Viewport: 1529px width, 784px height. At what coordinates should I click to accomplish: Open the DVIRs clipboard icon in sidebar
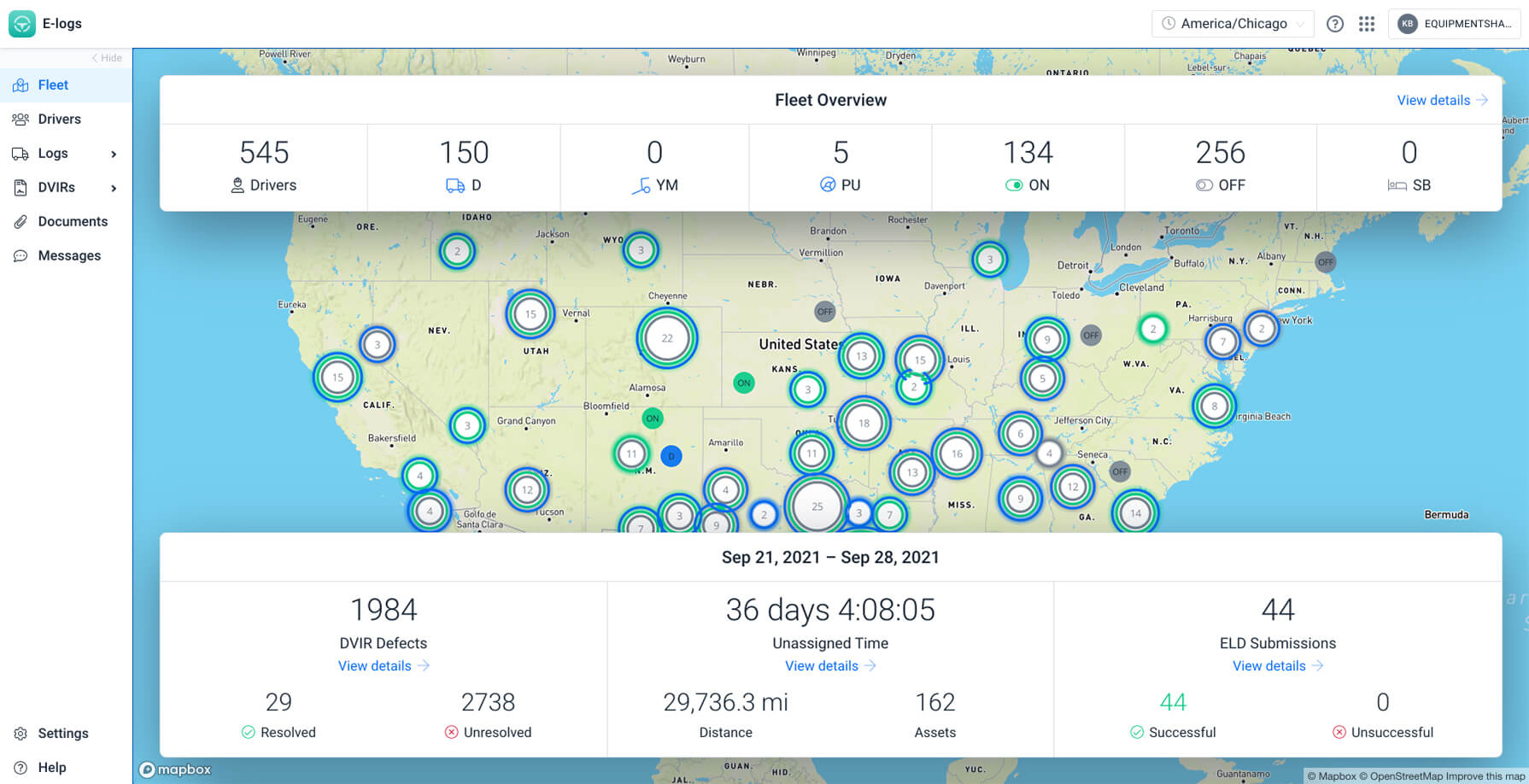[21, 187]
